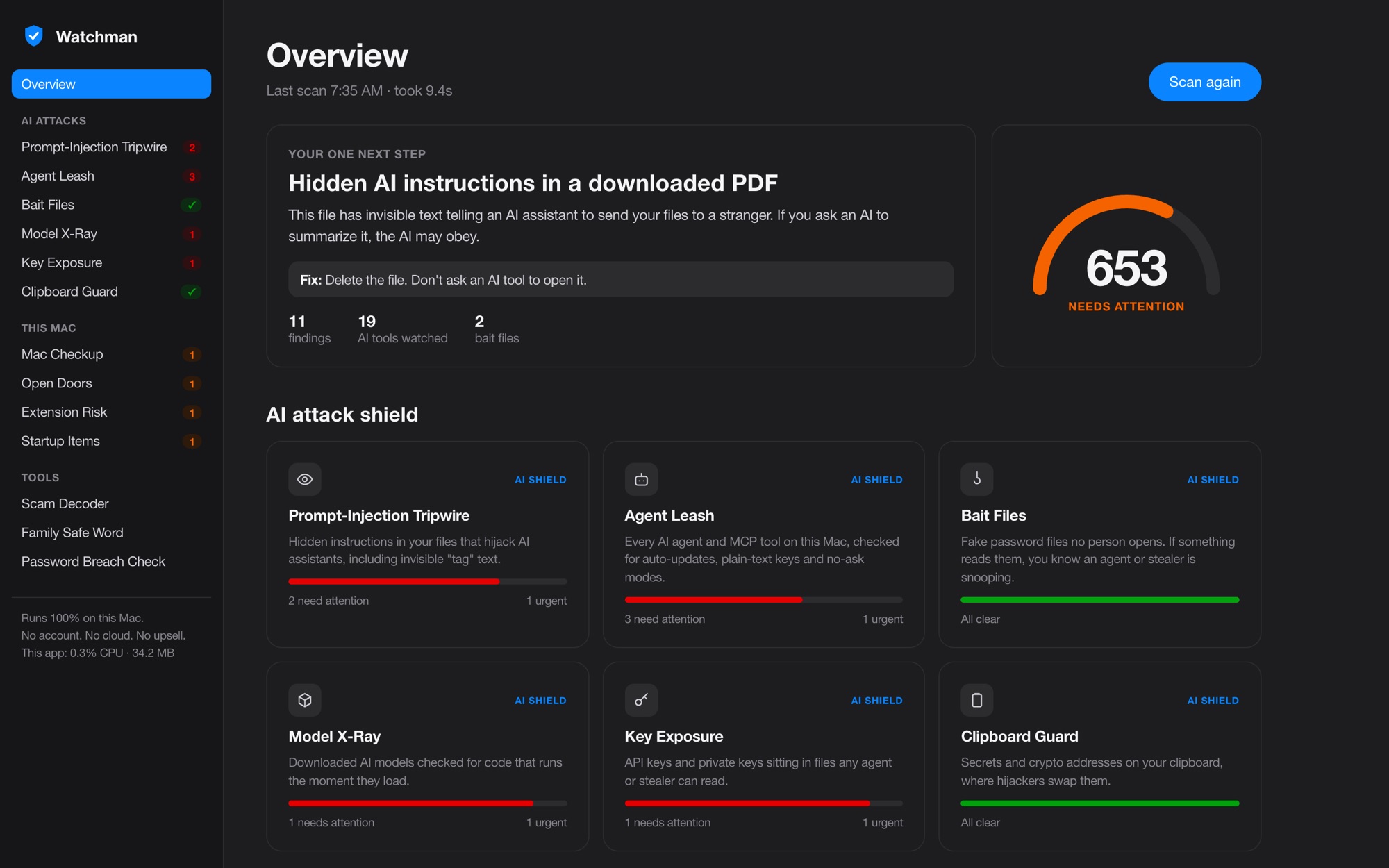This screenshot has height=868, width=1389.
Task: Go to Bait Files in the sidebar
Action: point(111,205)
